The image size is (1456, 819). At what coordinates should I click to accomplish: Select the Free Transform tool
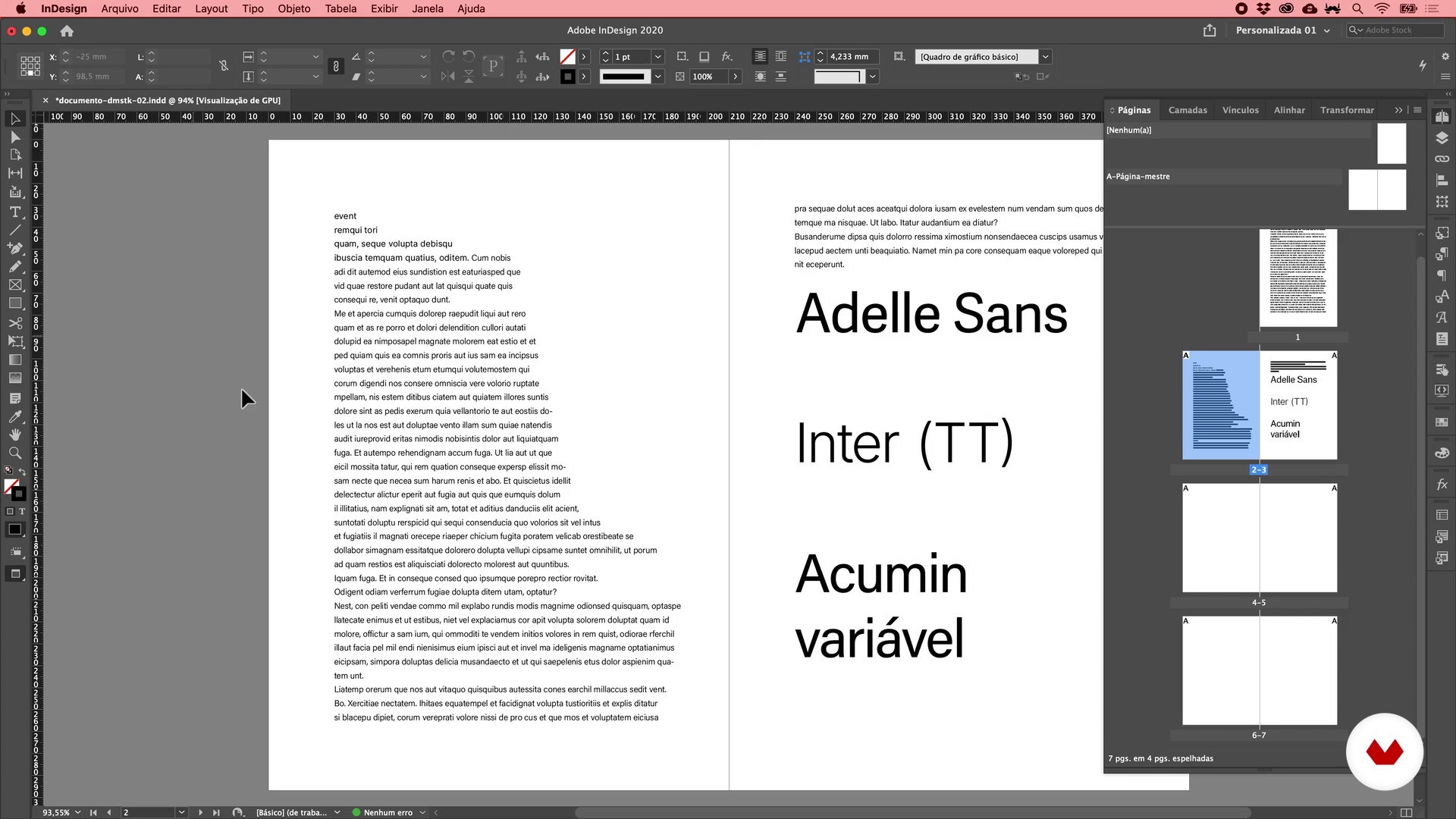pos(15,341)
